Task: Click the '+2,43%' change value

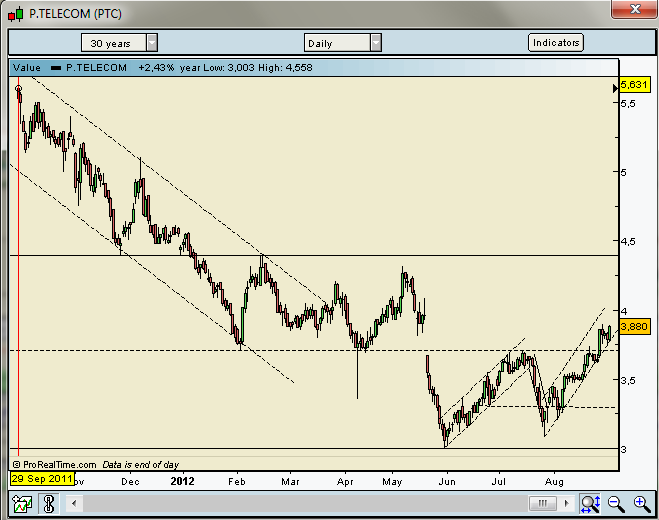Action: [156, 68]
